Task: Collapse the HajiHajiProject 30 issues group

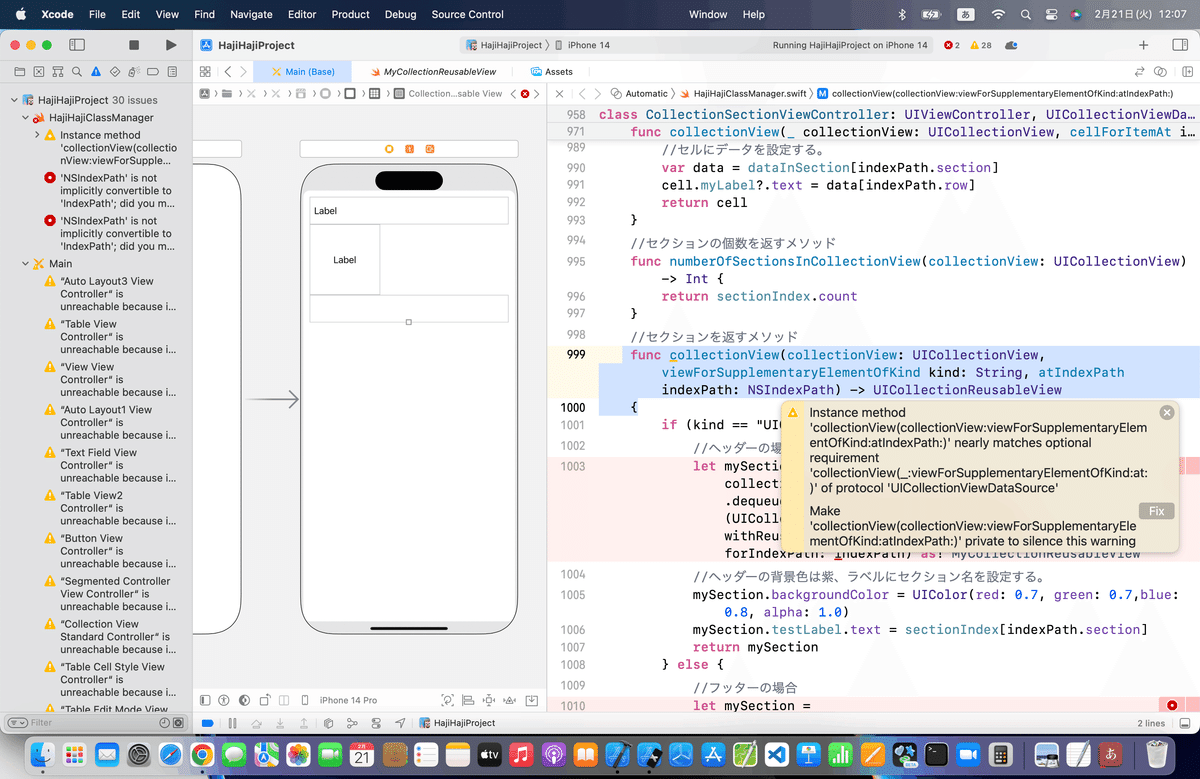Action: pyautogui.click(x=14, y=101)
